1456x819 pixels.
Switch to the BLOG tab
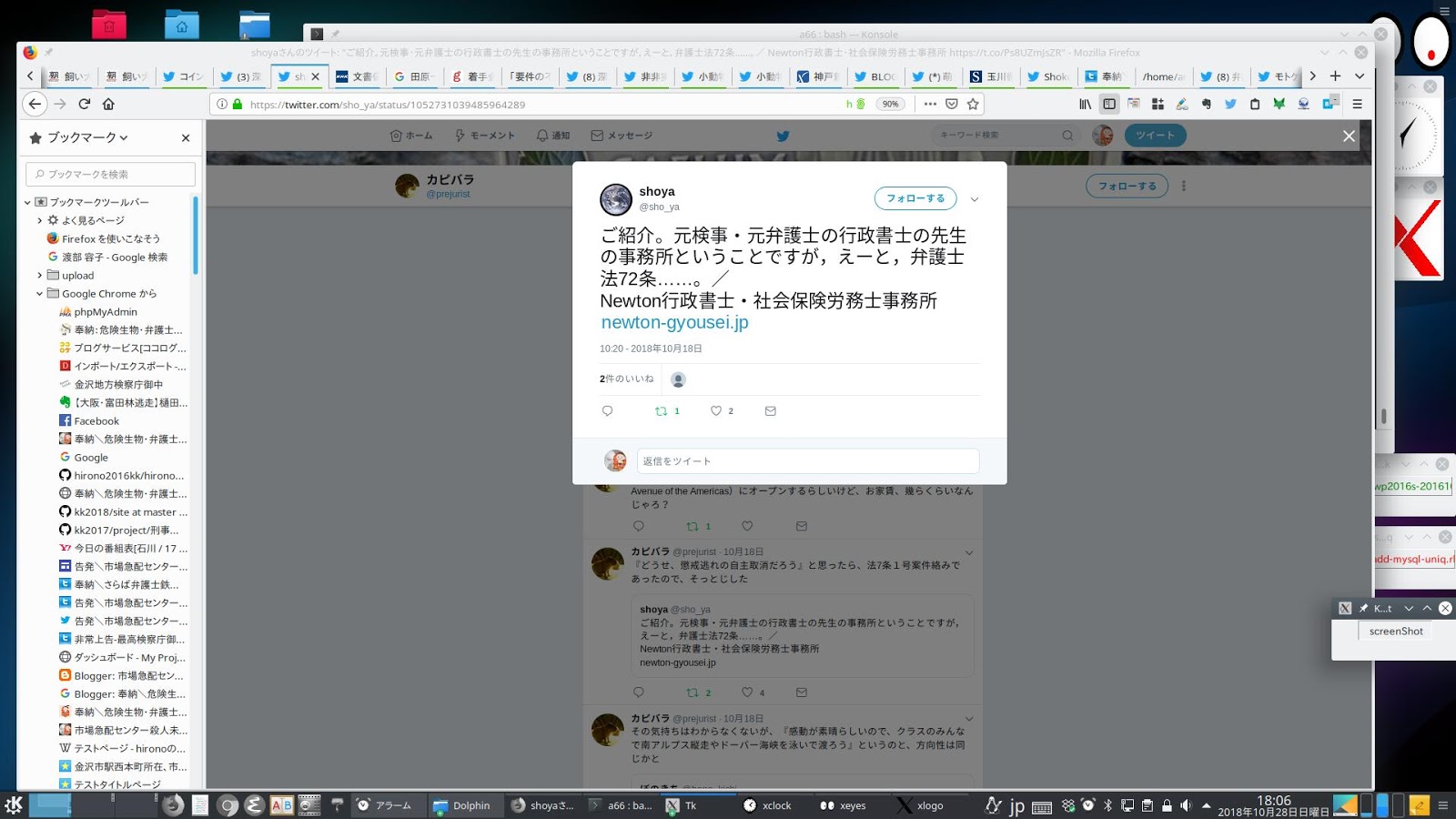[875, 76]
